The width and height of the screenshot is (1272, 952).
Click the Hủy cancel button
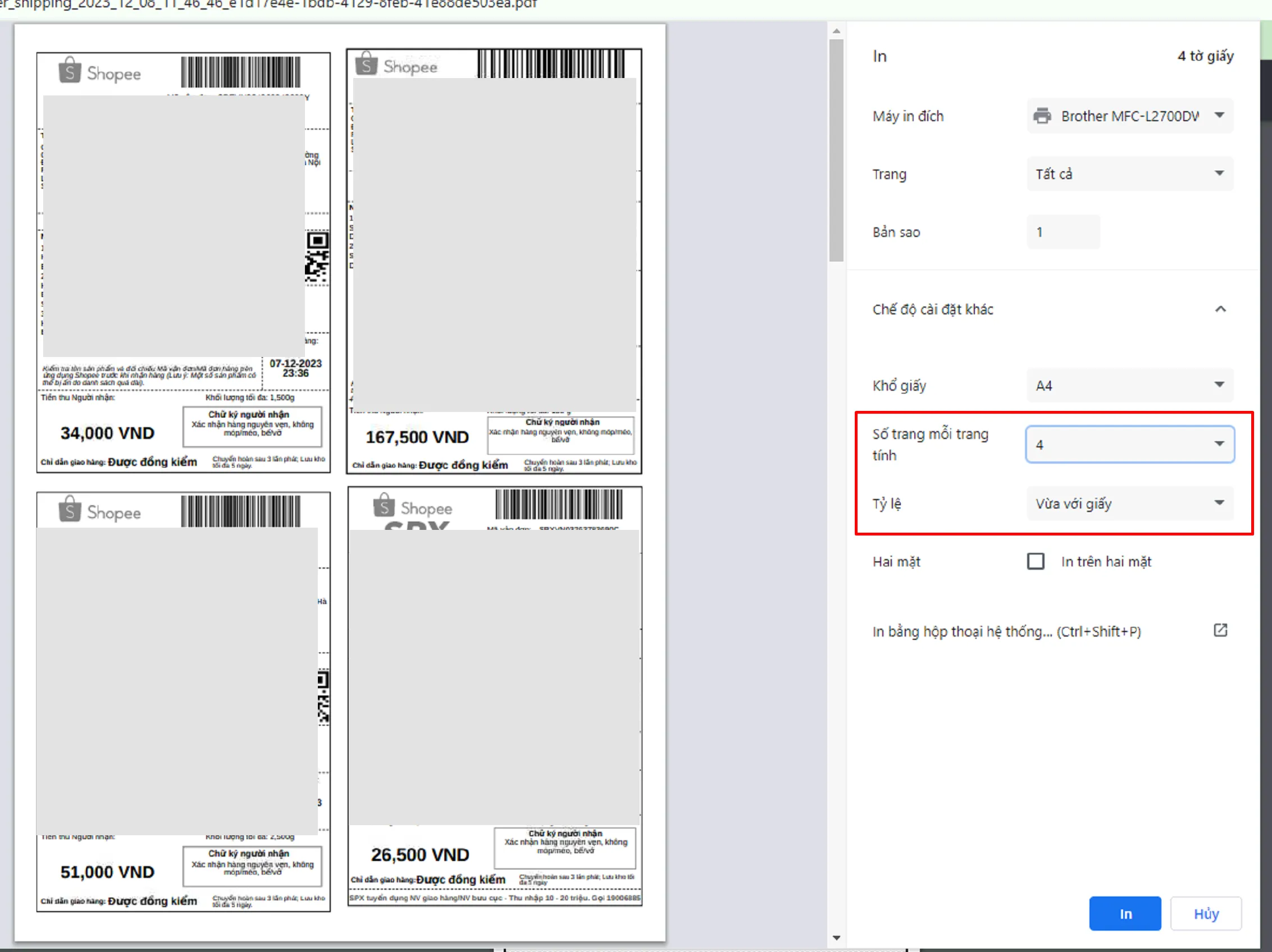(1206, 913)
